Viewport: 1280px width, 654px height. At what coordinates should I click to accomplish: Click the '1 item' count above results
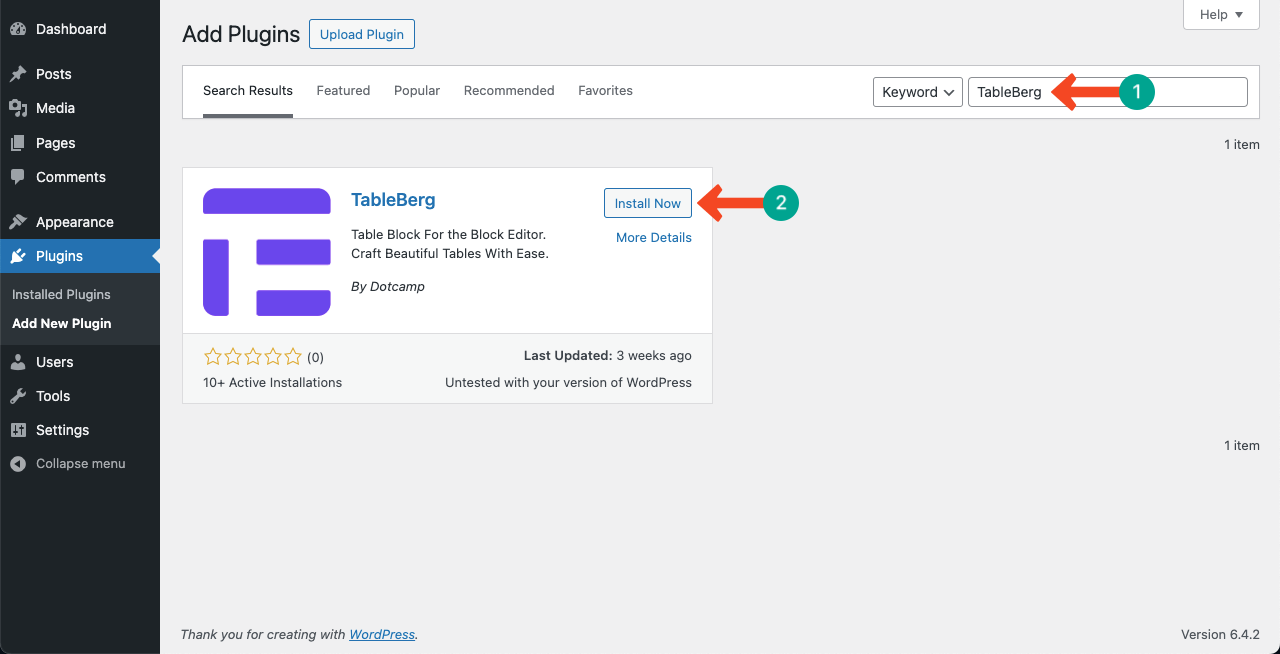click(x=1242, y=145)
